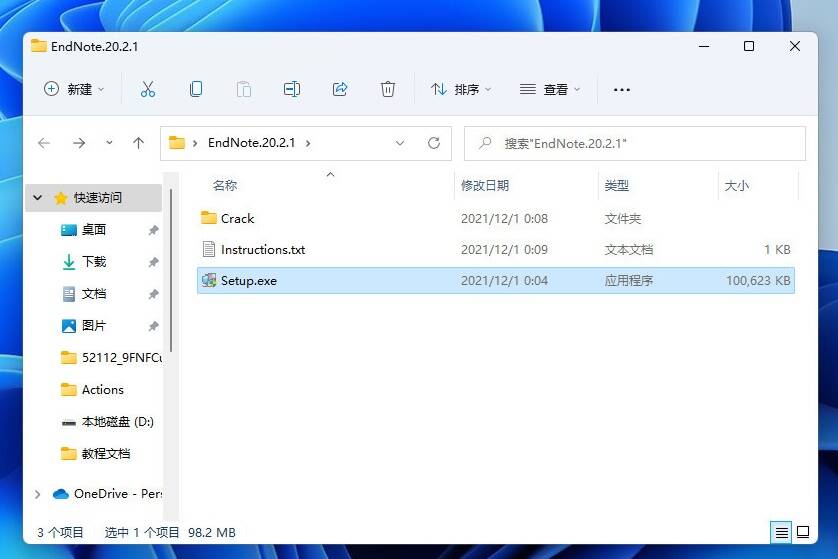Screen dimensions: 838x559
Task: Click the Delete trash can icon
Action: coord(388,89)
